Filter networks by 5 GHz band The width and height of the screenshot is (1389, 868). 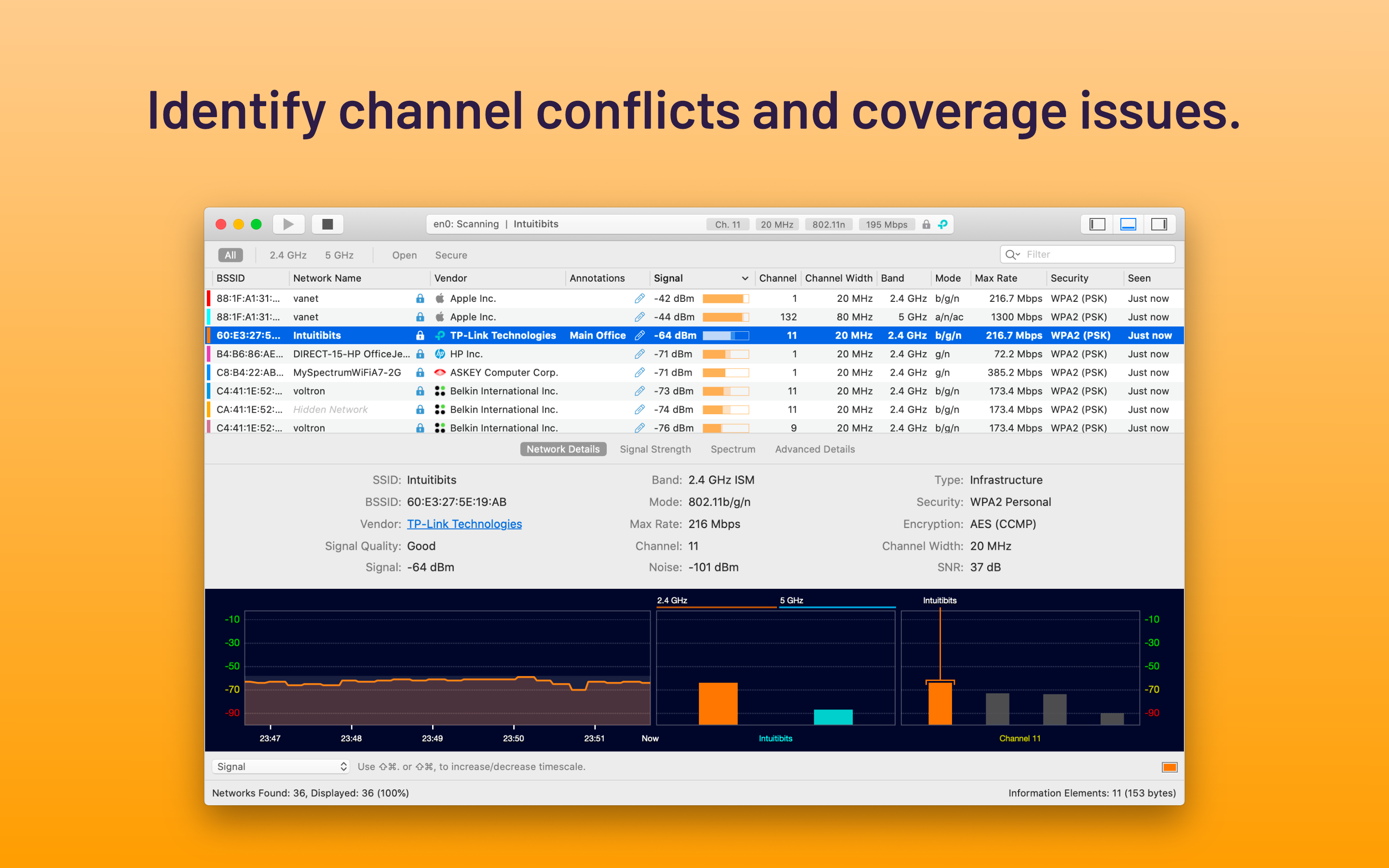[x=339, y=255]
